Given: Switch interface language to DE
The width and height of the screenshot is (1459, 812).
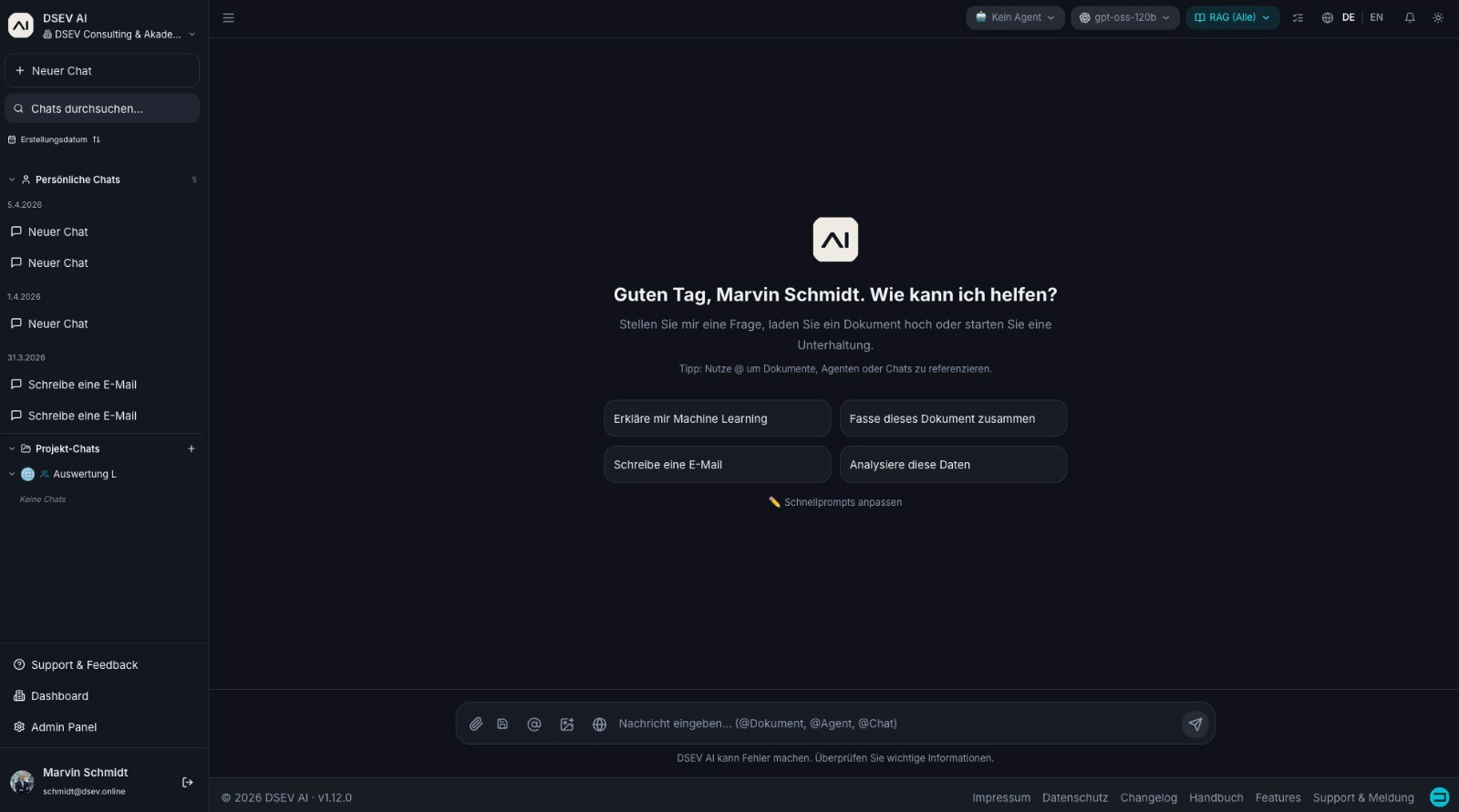Looking at the screenshot, I should coord(1349,17).
